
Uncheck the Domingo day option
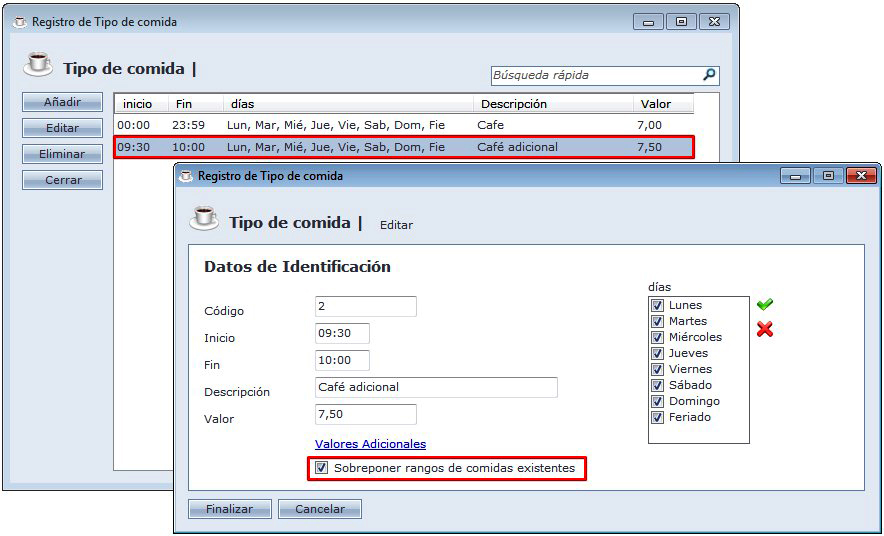click(x=658, y=401)
